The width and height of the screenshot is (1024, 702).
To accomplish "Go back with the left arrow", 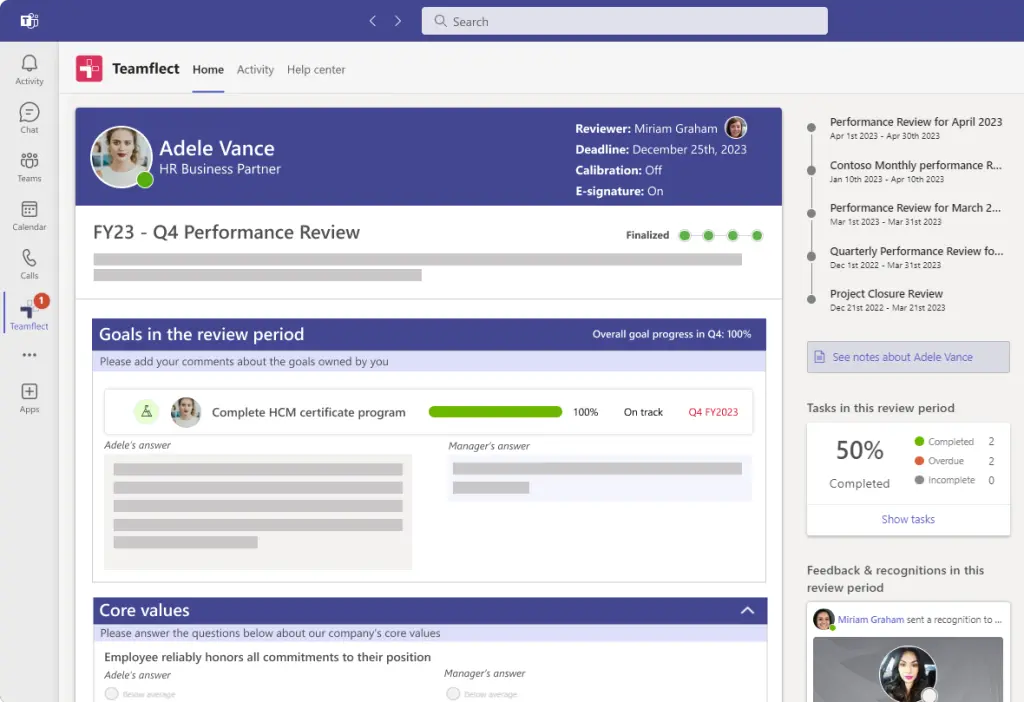I will [373, 21].
